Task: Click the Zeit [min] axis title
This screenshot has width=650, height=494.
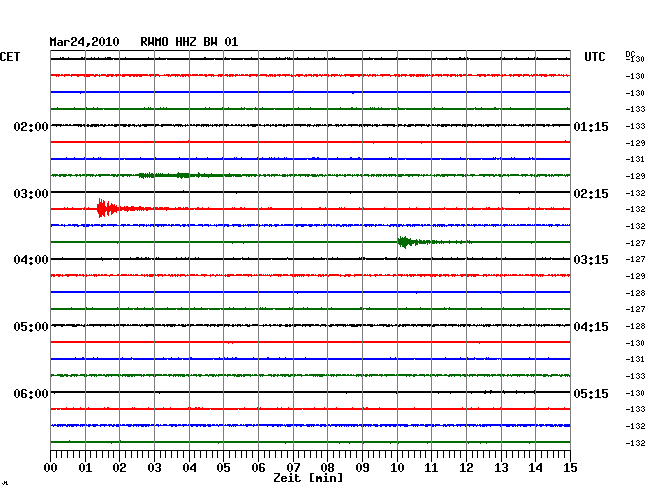Action: pos(308,478)
